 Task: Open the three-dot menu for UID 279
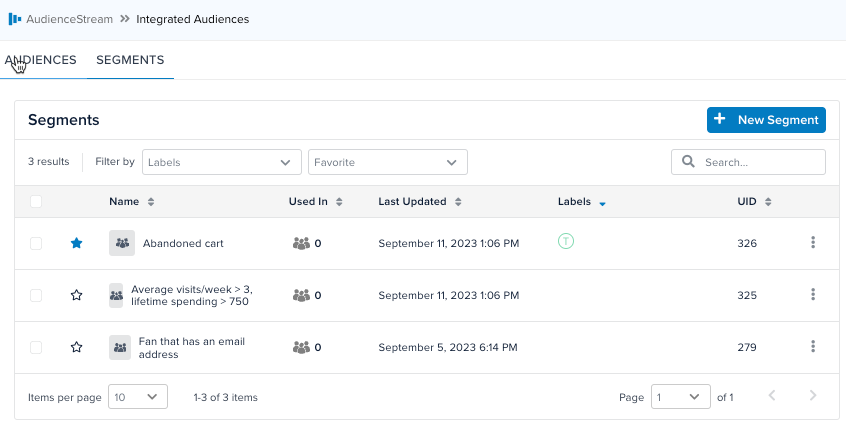813,347
